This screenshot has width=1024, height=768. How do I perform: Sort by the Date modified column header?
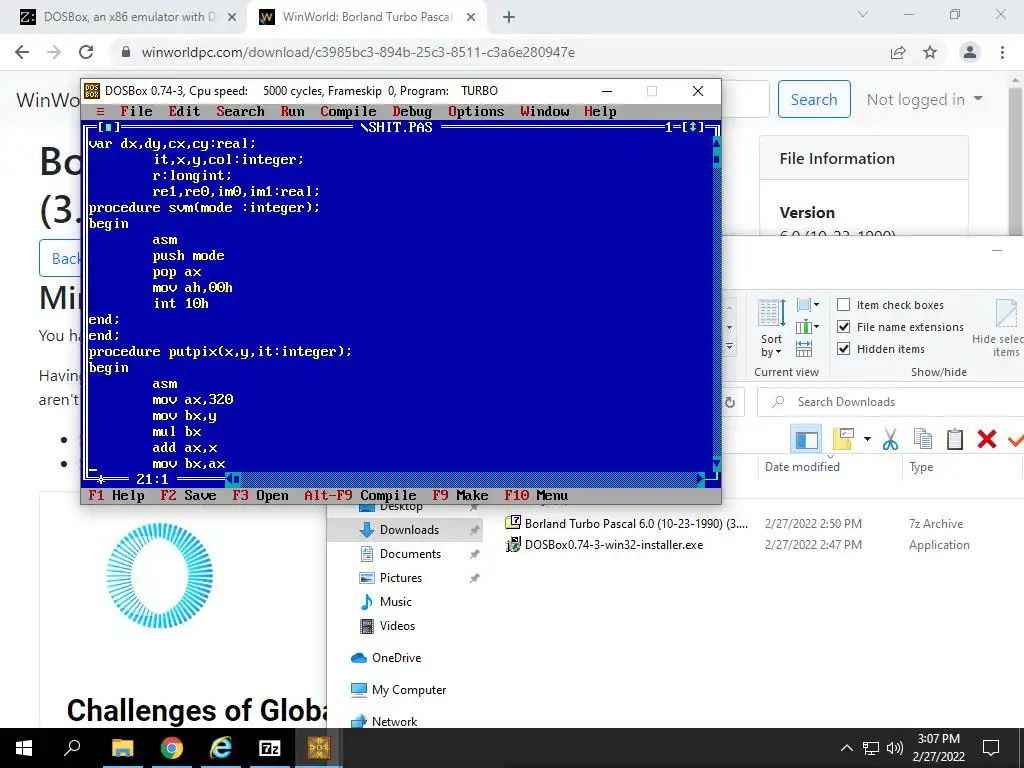(x=802, y=467)
